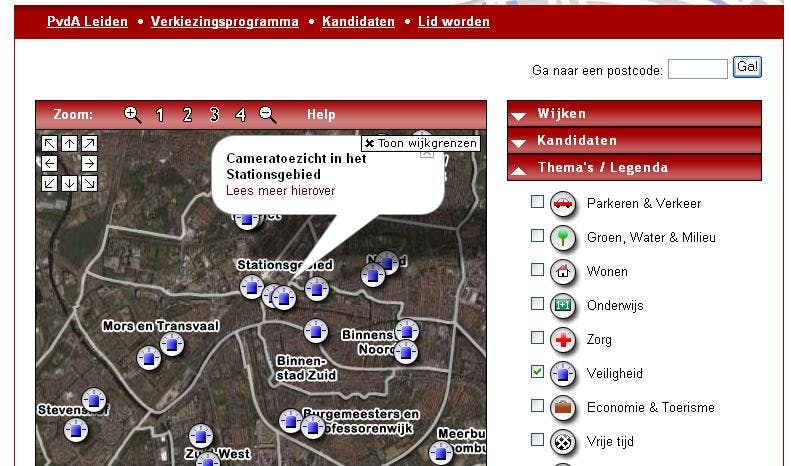Open Lees meer hierover link

click(x=280, y=191)
